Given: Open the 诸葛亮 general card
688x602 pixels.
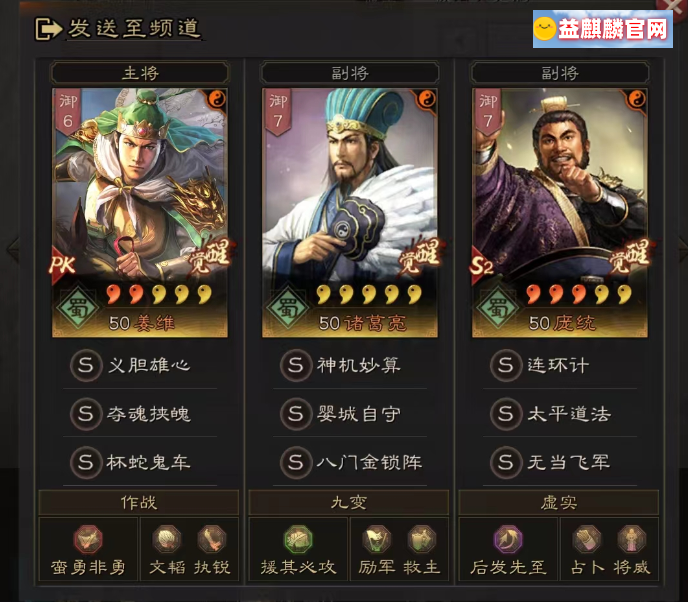Looking at the screenshot, I should click(350, 213).
